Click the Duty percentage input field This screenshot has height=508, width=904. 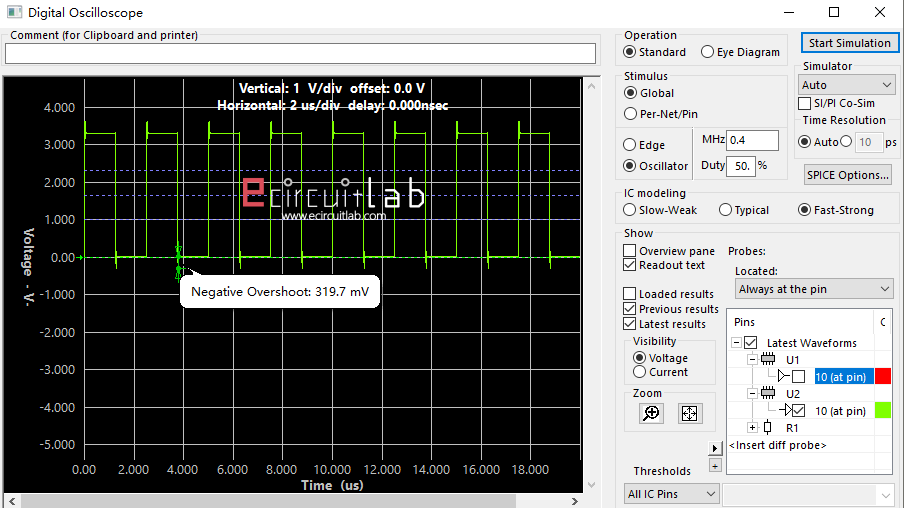(740, 166)
